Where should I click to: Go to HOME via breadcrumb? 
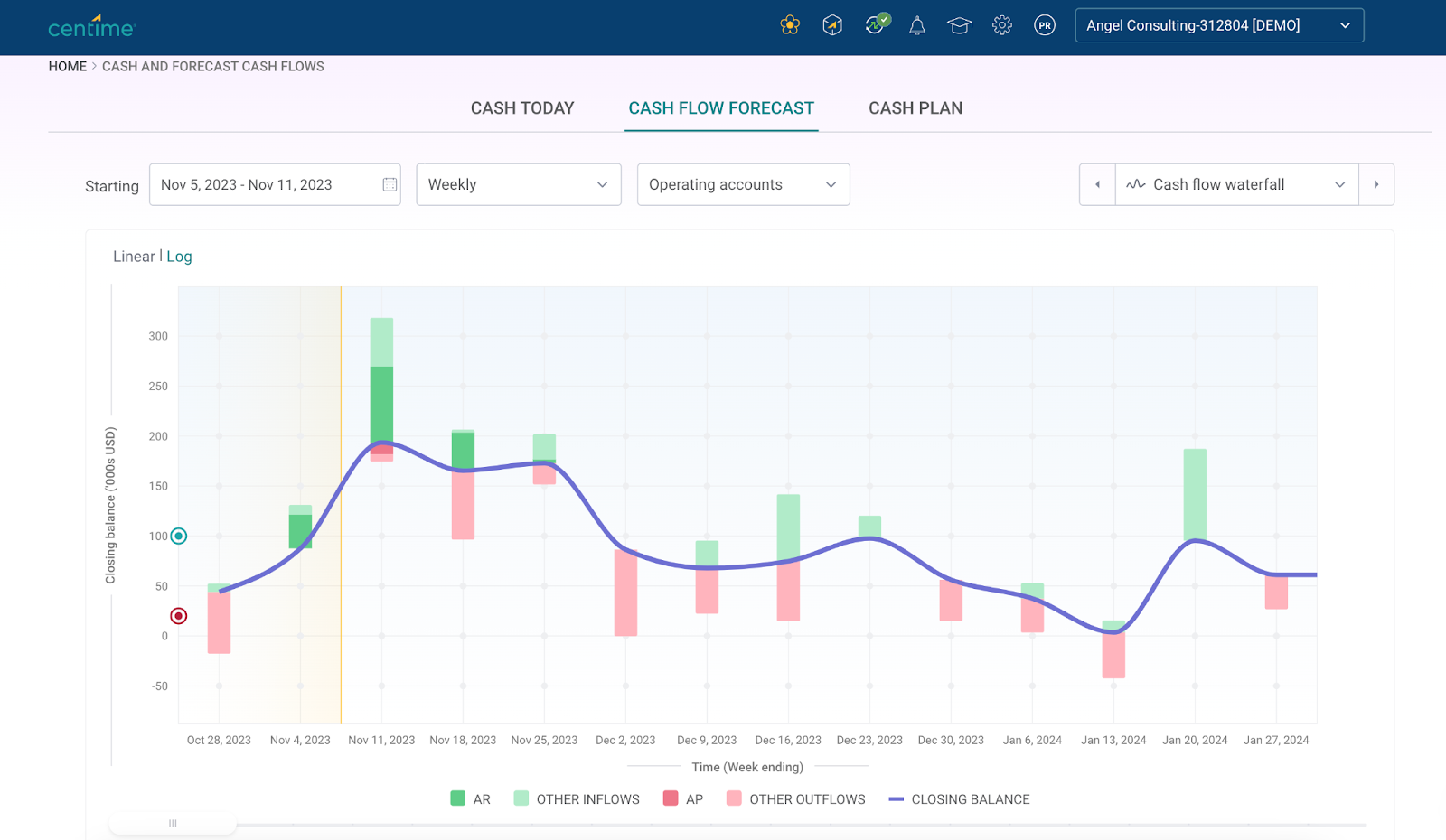tap(68, 67)
